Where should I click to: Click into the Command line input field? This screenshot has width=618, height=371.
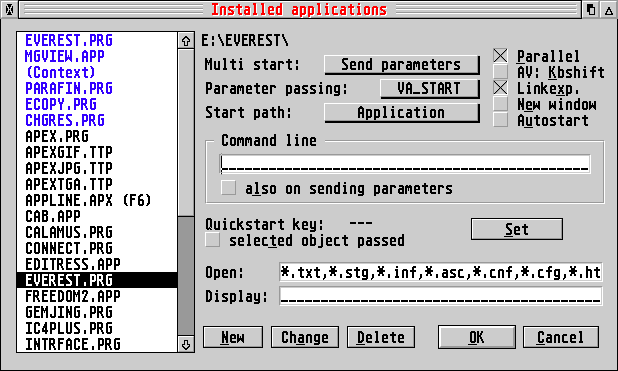(405, 164)
